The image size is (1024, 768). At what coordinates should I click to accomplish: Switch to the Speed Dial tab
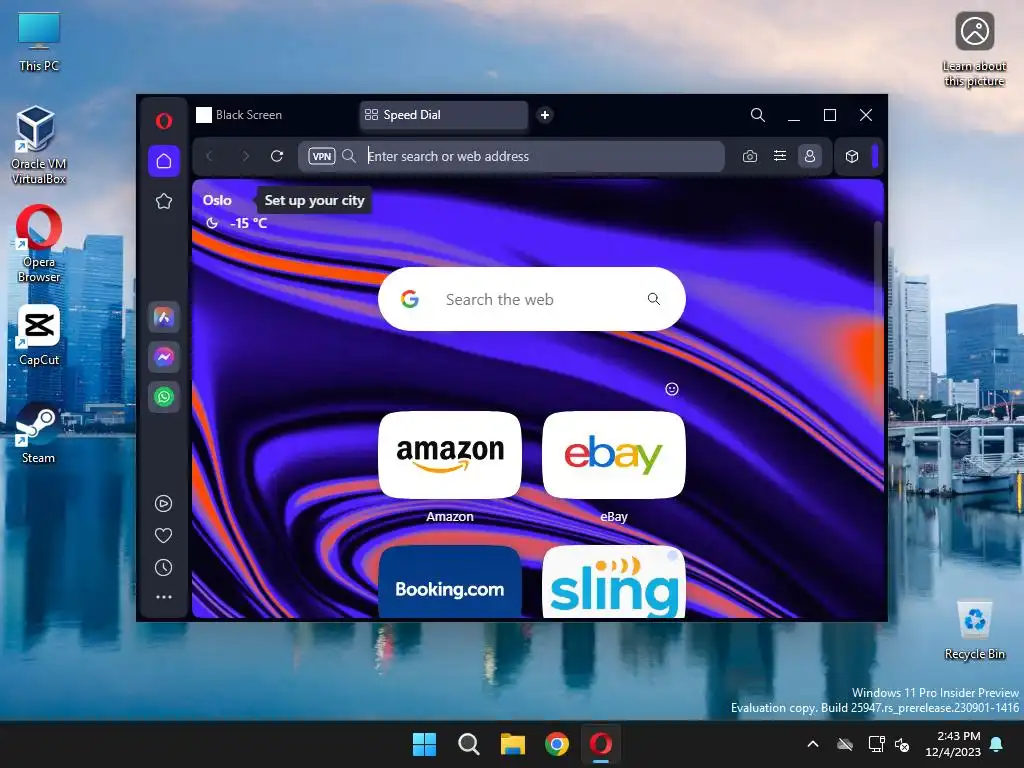[x=443, y=115]
